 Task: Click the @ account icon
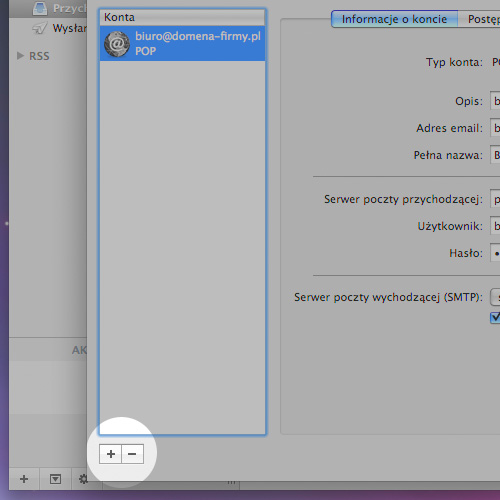117,44
